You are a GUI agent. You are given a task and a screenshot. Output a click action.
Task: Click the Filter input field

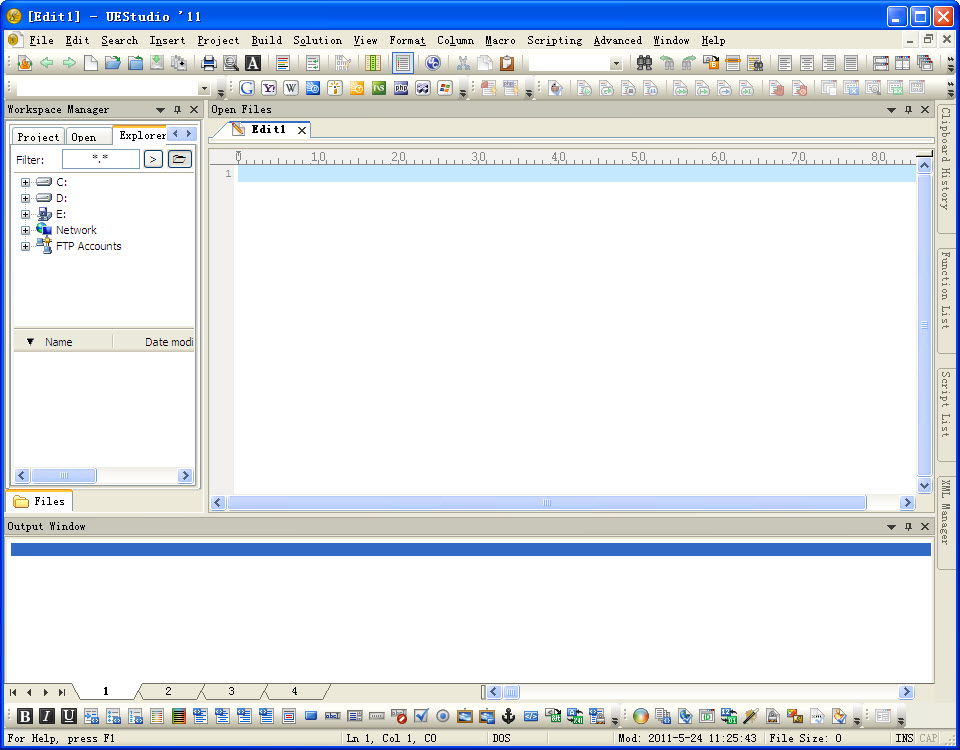[x=100, y=159]
